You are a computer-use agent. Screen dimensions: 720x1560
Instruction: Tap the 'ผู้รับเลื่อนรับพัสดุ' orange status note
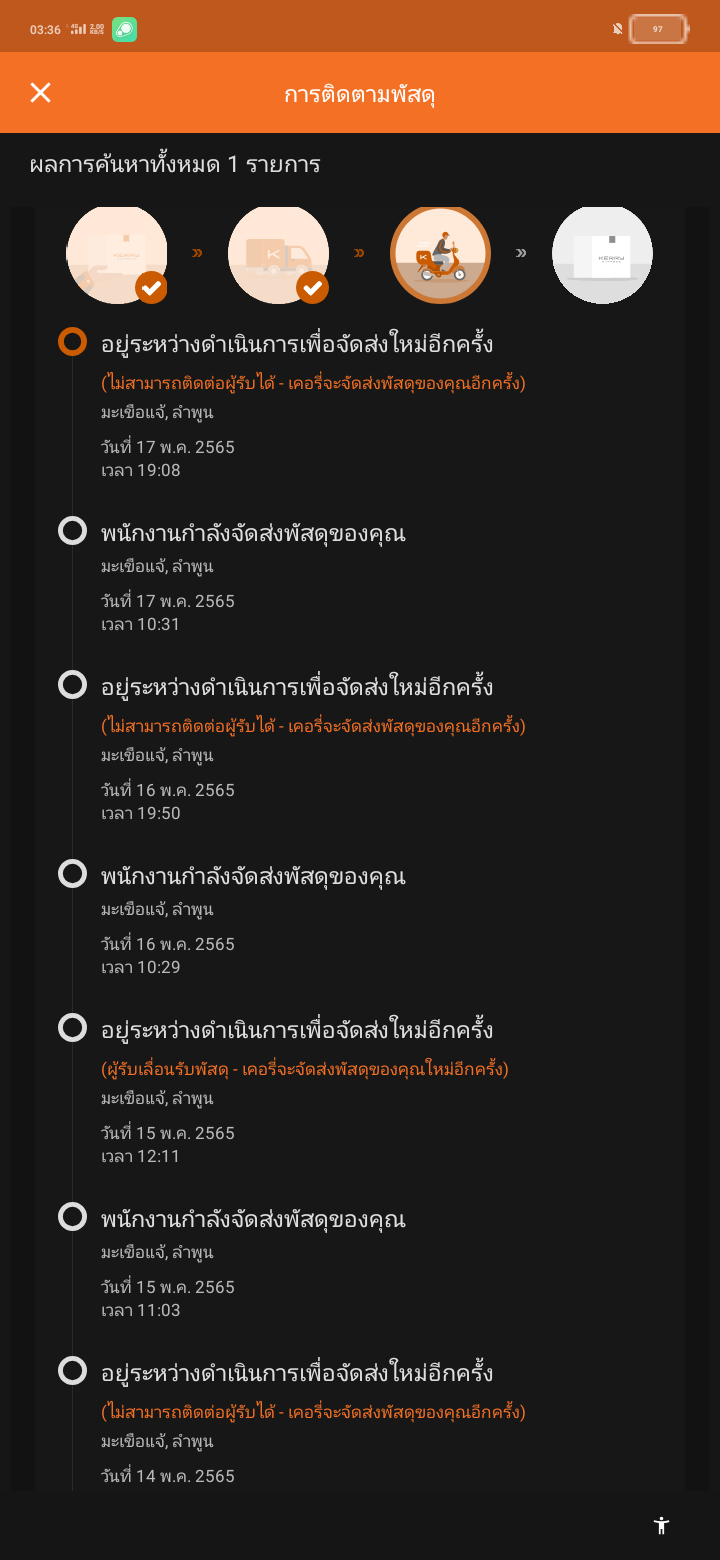tap(305, 1069)
